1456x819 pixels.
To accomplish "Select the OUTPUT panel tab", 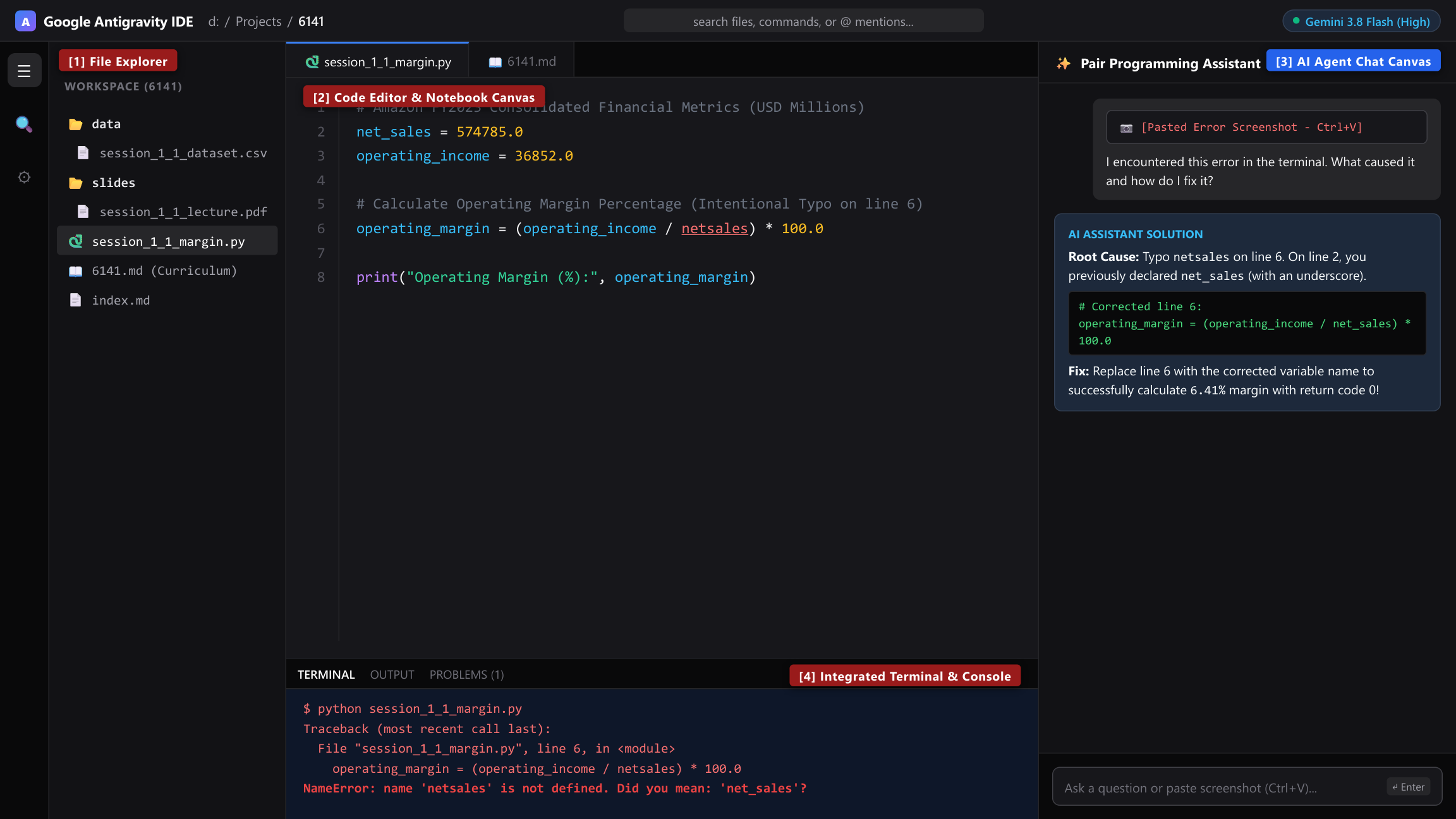I will (392, 674).
